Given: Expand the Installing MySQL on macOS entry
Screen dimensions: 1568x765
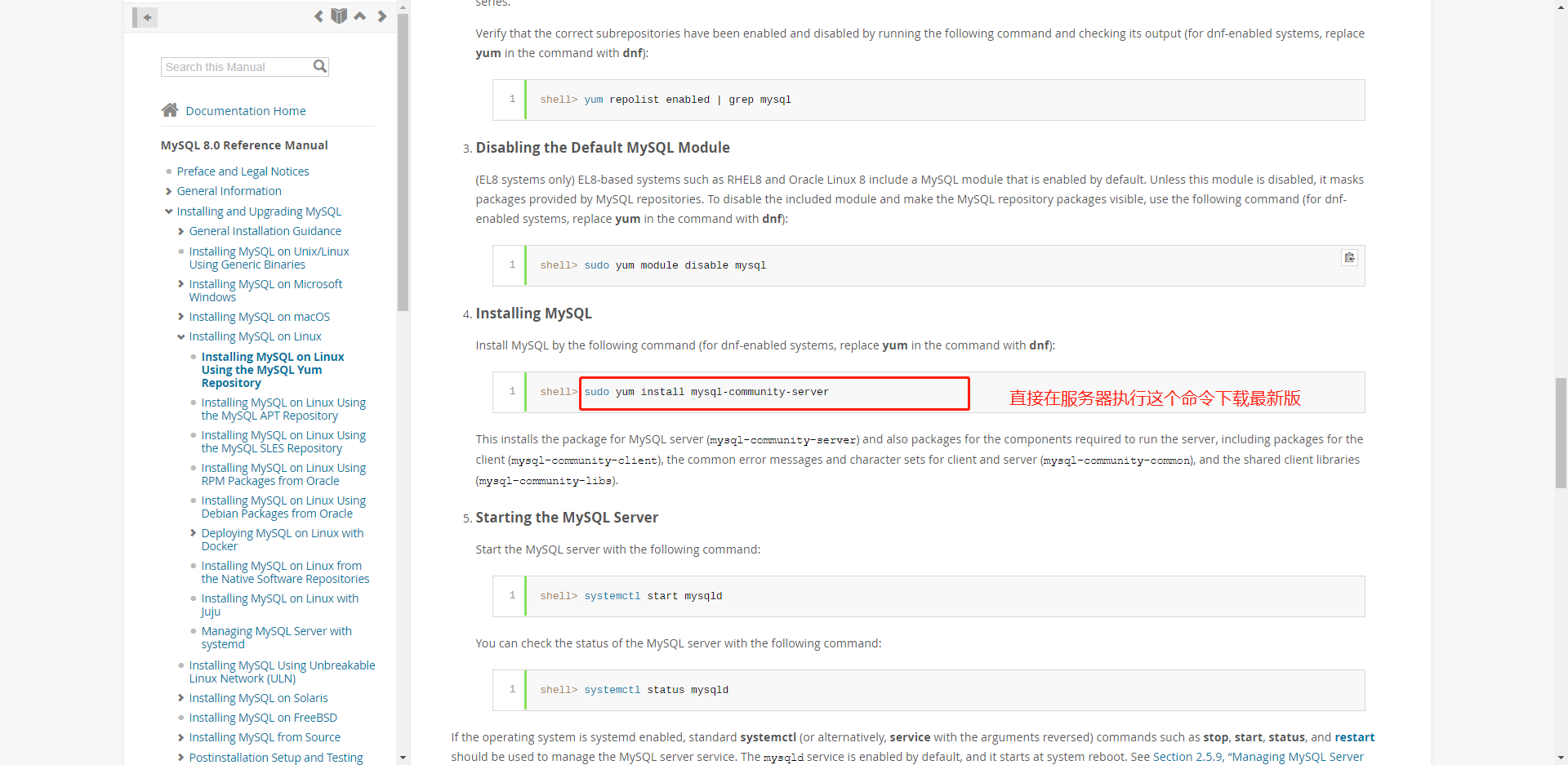Looking at the screenshot, I should (180, 317).
